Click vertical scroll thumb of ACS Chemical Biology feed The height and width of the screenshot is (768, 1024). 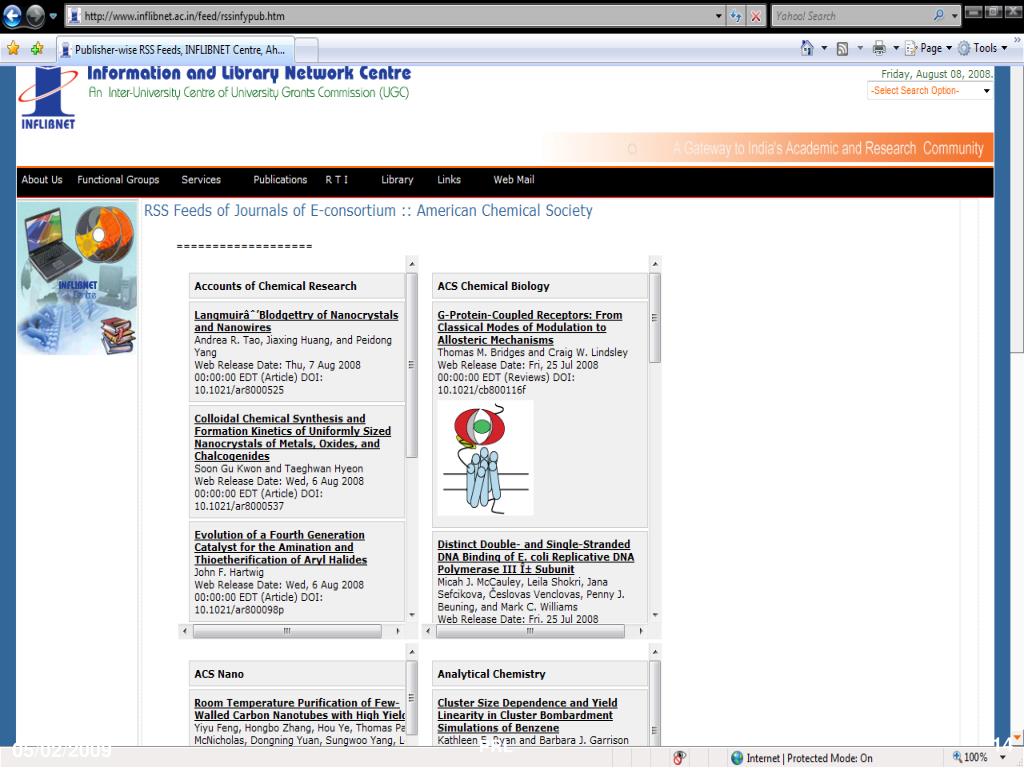coord(655,318)
